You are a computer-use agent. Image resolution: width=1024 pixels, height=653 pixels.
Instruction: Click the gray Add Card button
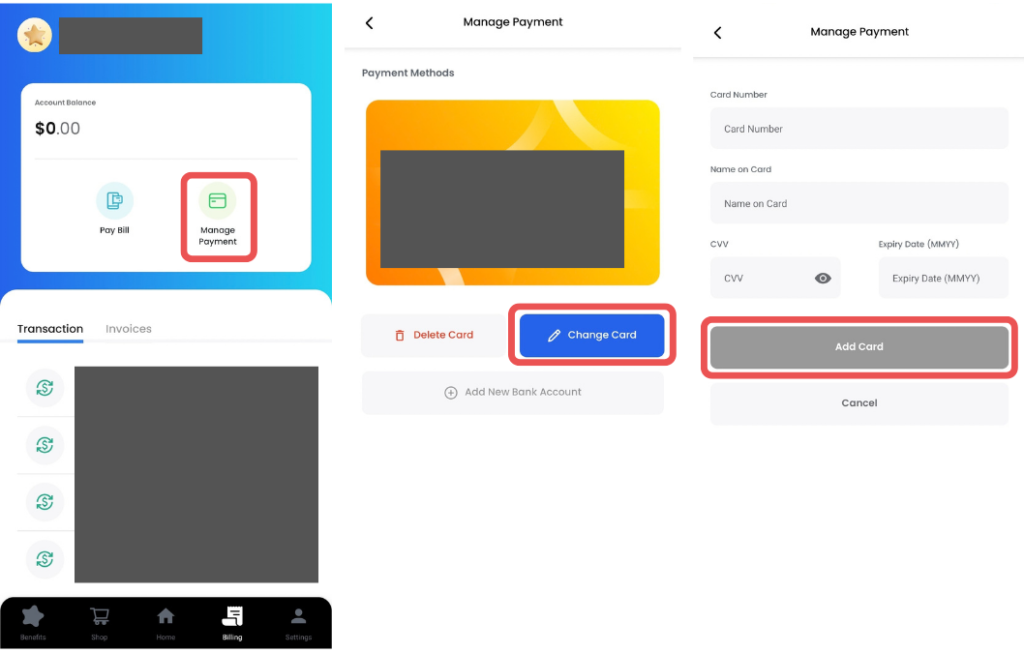click(859, 347)
